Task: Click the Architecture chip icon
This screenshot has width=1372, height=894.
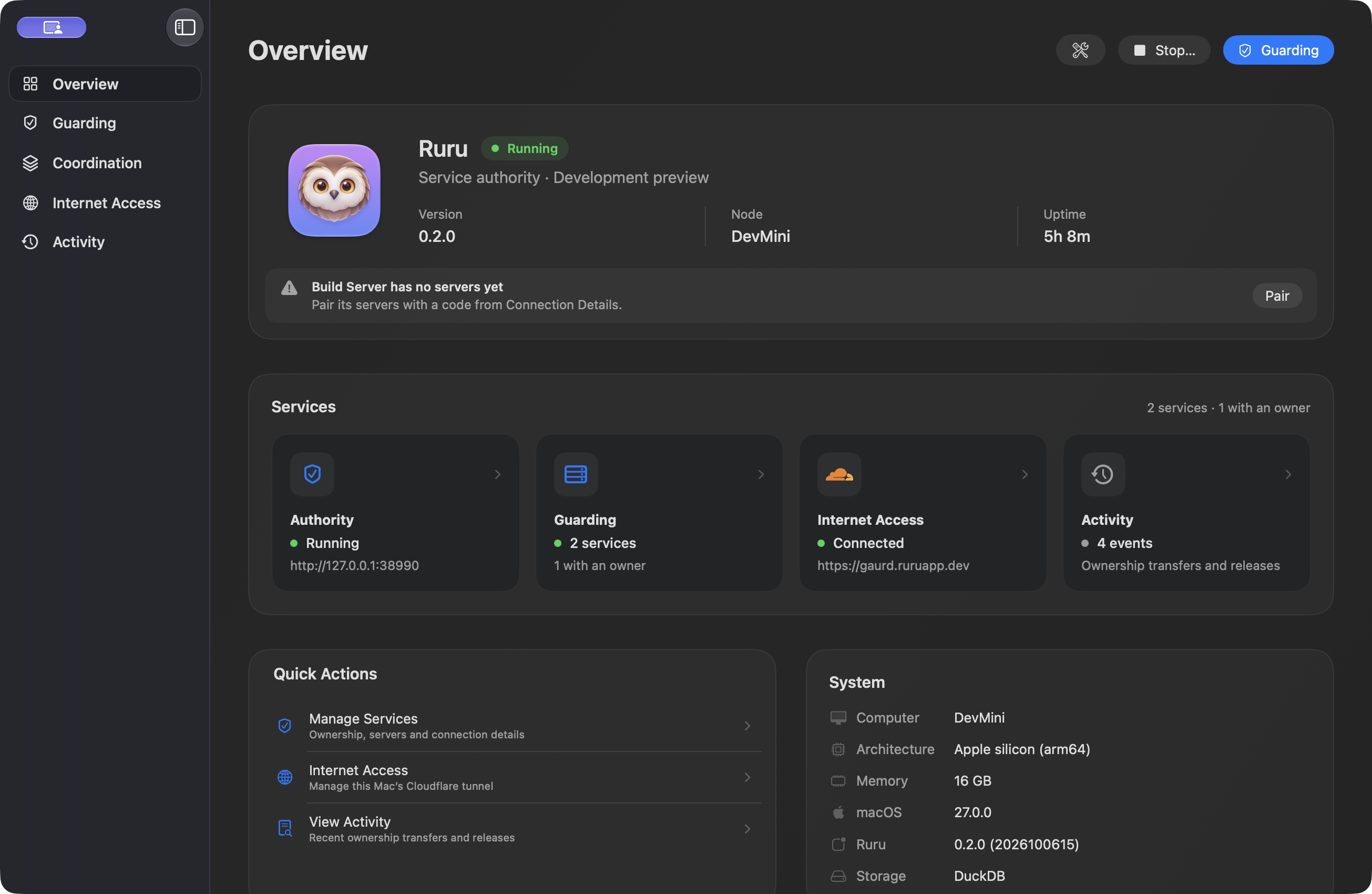Action: click(x=837, y=749)
